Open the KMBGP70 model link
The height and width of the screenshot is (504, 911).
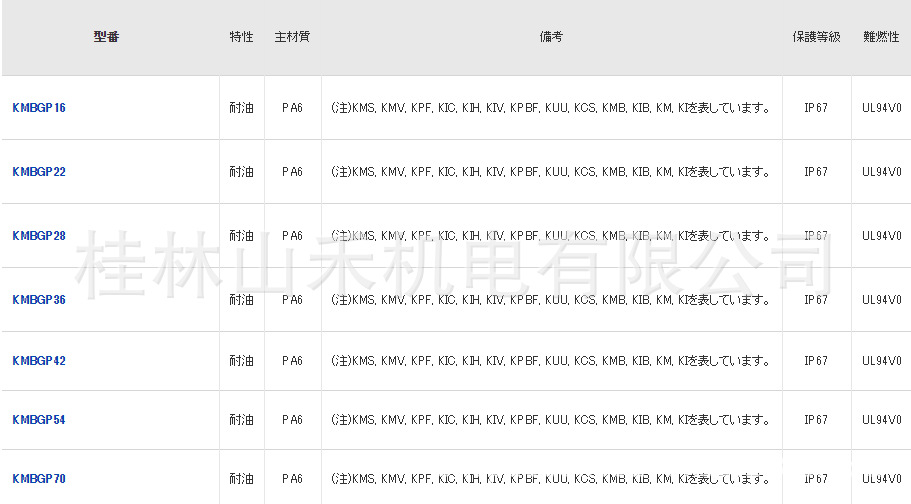point(39,479)
